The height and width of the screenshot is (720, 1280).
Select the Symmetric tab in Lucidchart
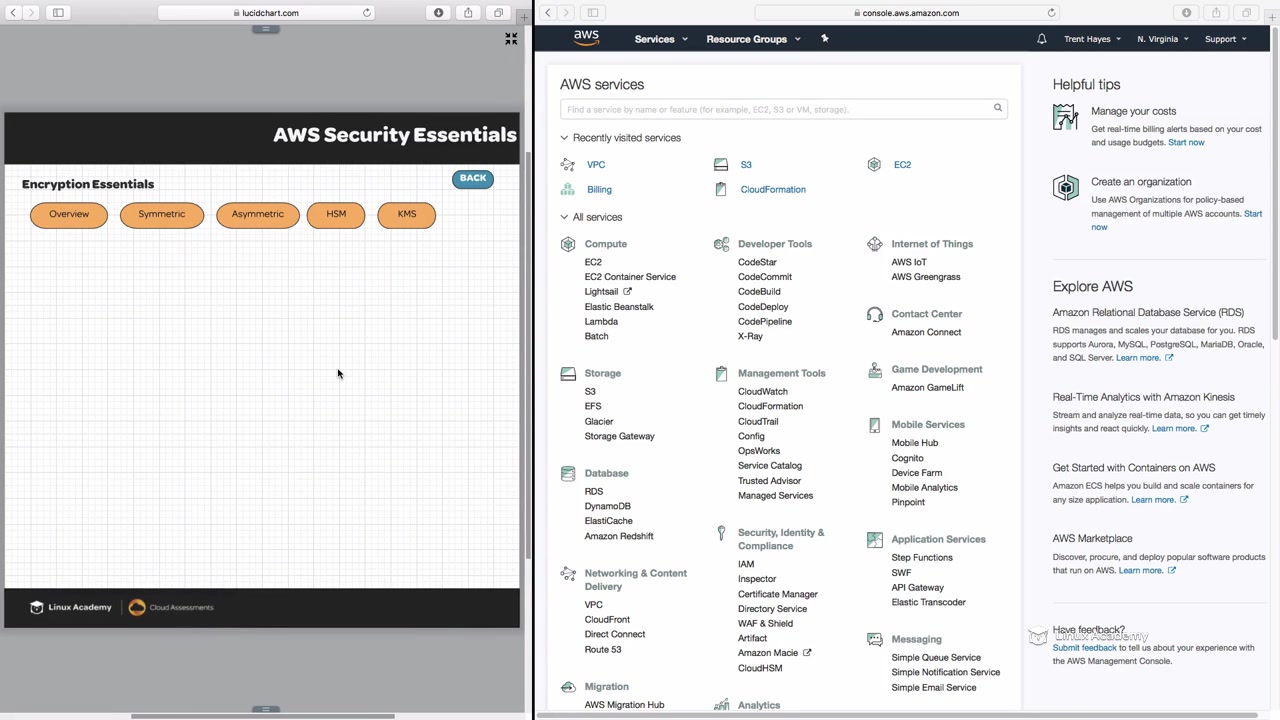click(162, 215)
